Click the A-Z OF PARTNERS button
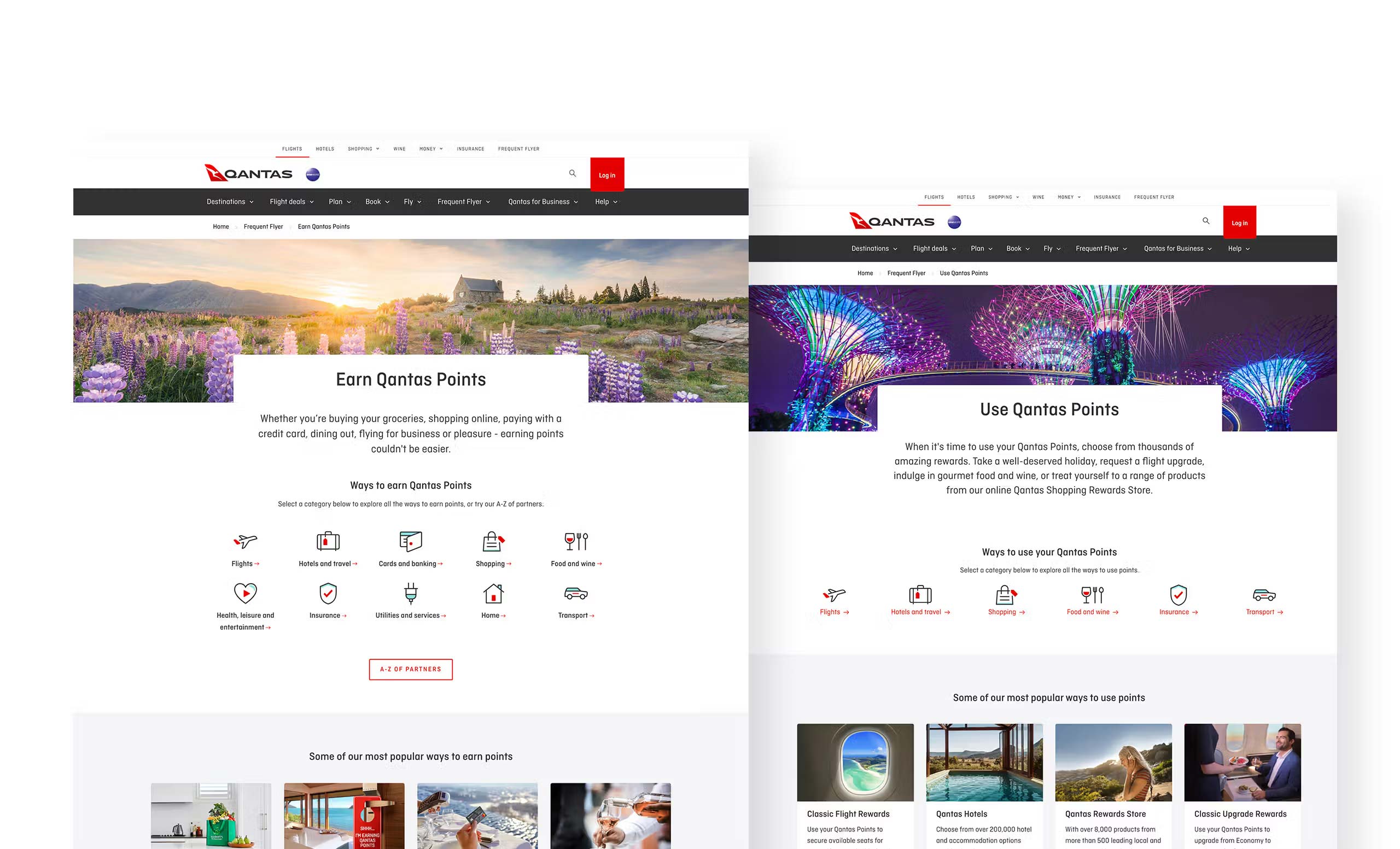Viewport: 1400px width, 849px height. [x=410, y=669]
